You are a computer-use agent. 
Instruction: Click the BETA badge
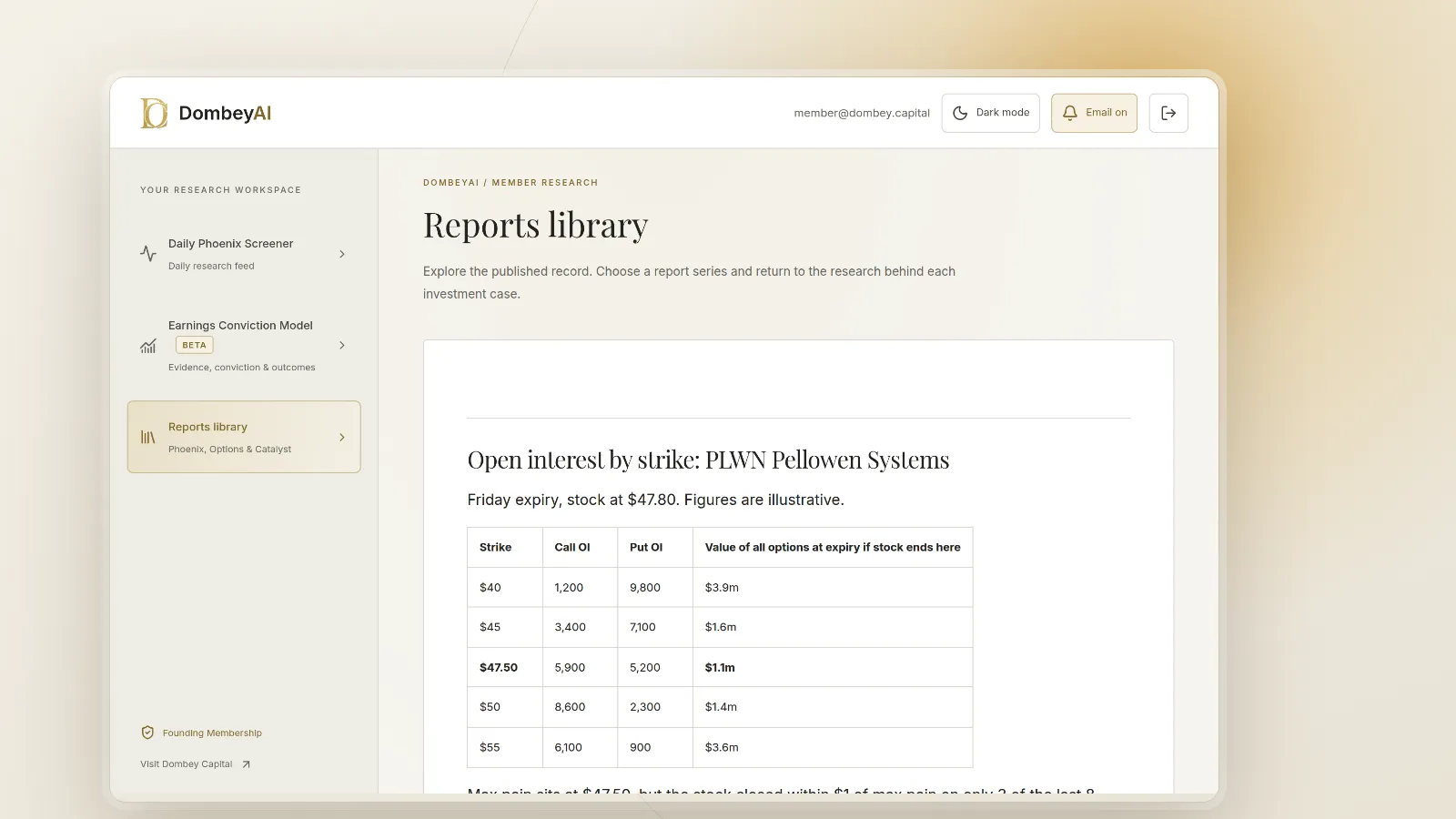click(x=194, y=345)
